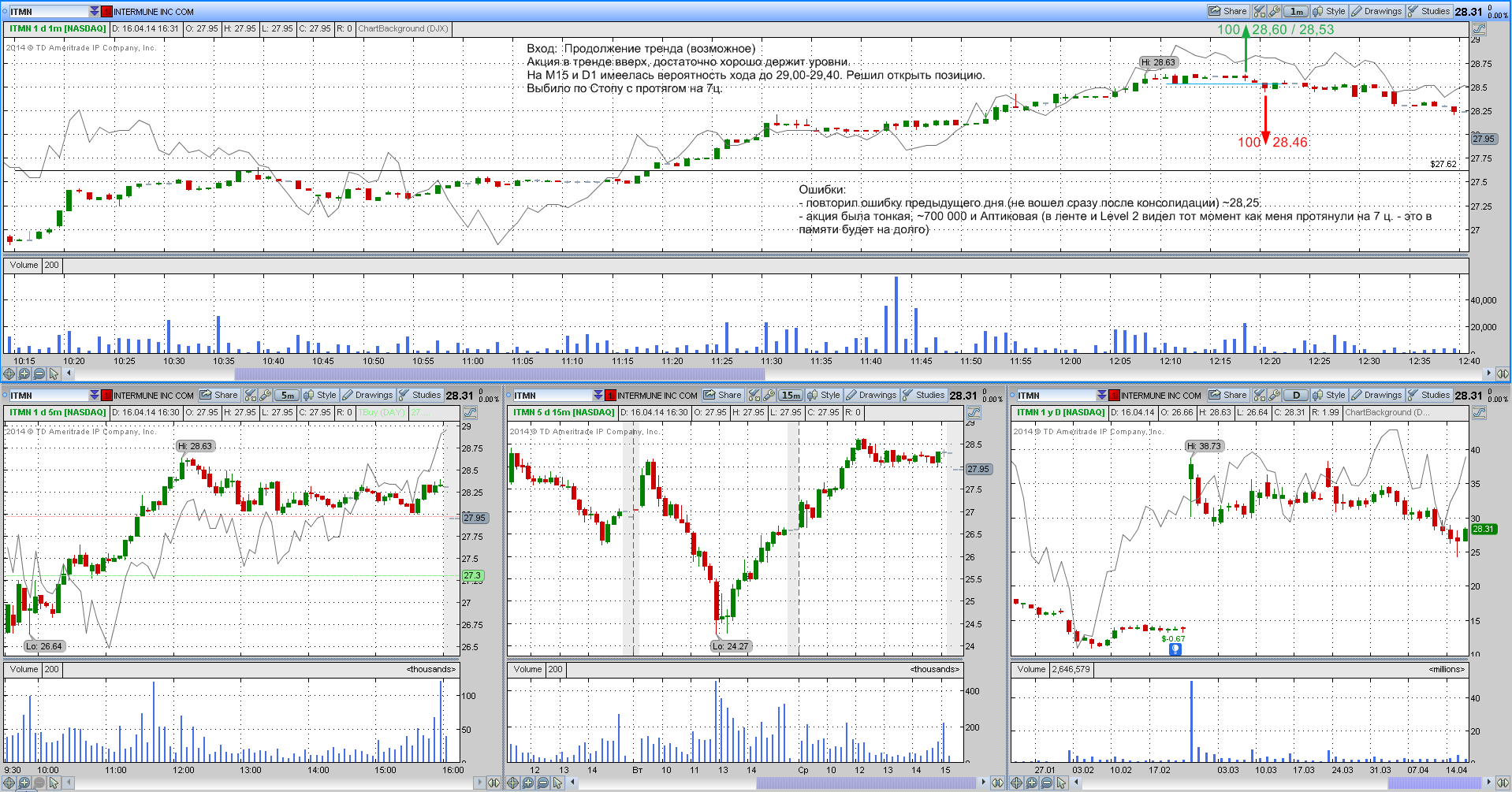Open Studies menu in 5m chart

coord(419,395)
